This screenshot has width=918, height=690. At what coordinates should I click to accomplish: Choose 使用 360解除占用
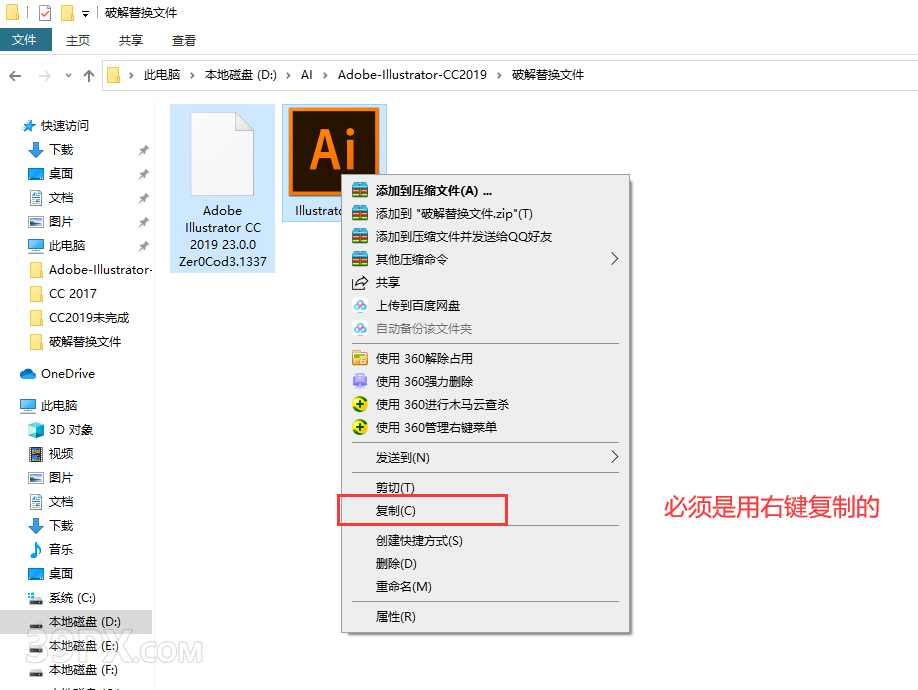pos(485,358)
